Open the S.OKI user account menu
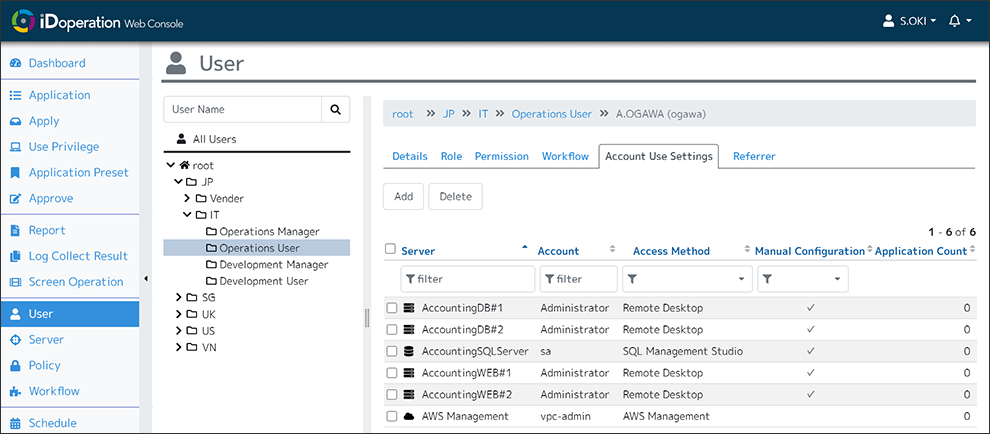 (x=909, y=21)
